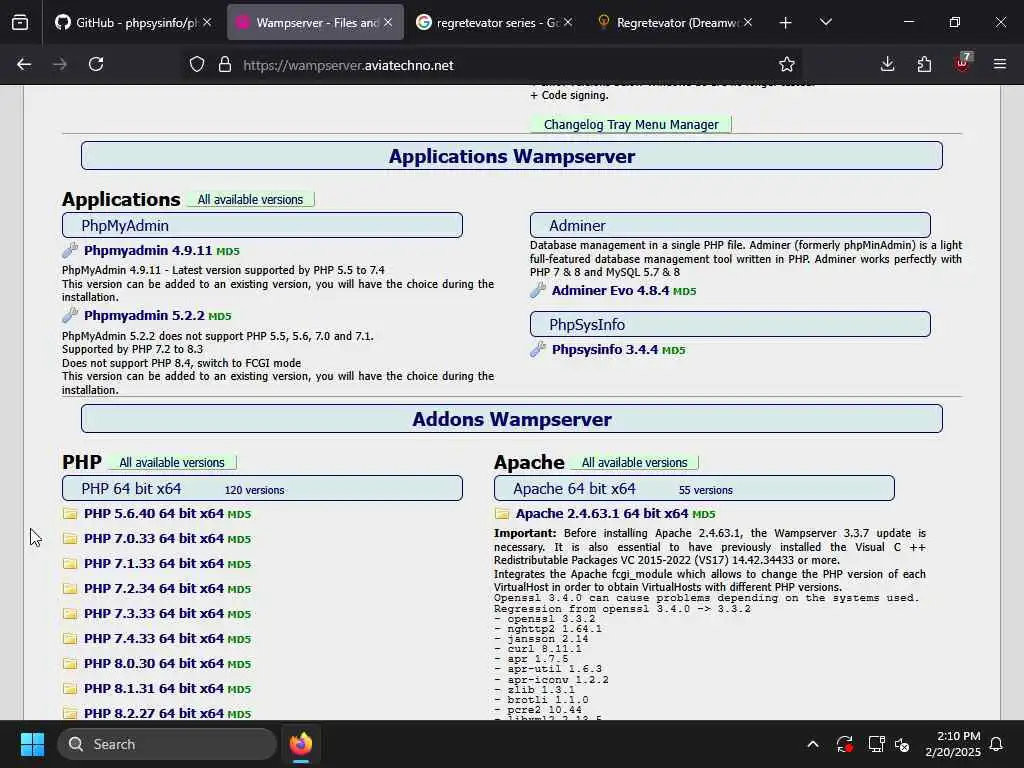This screenshot has width=1024, height=768.
Task: Reload the current page
Action: click(96, 64)
